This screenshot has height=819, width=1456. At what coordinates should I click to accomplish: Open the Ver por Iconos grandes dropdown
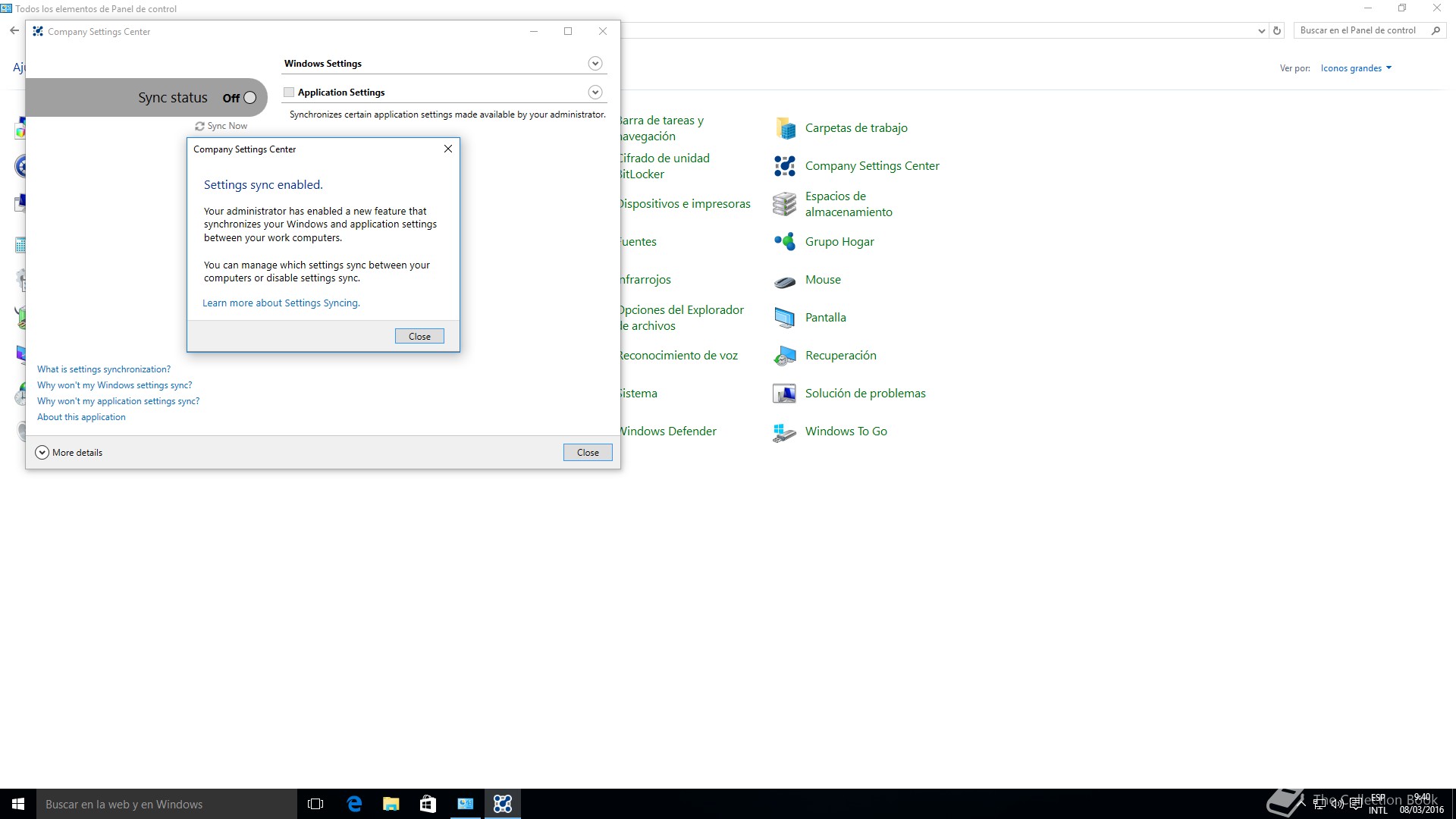[x=1356, y=68]
